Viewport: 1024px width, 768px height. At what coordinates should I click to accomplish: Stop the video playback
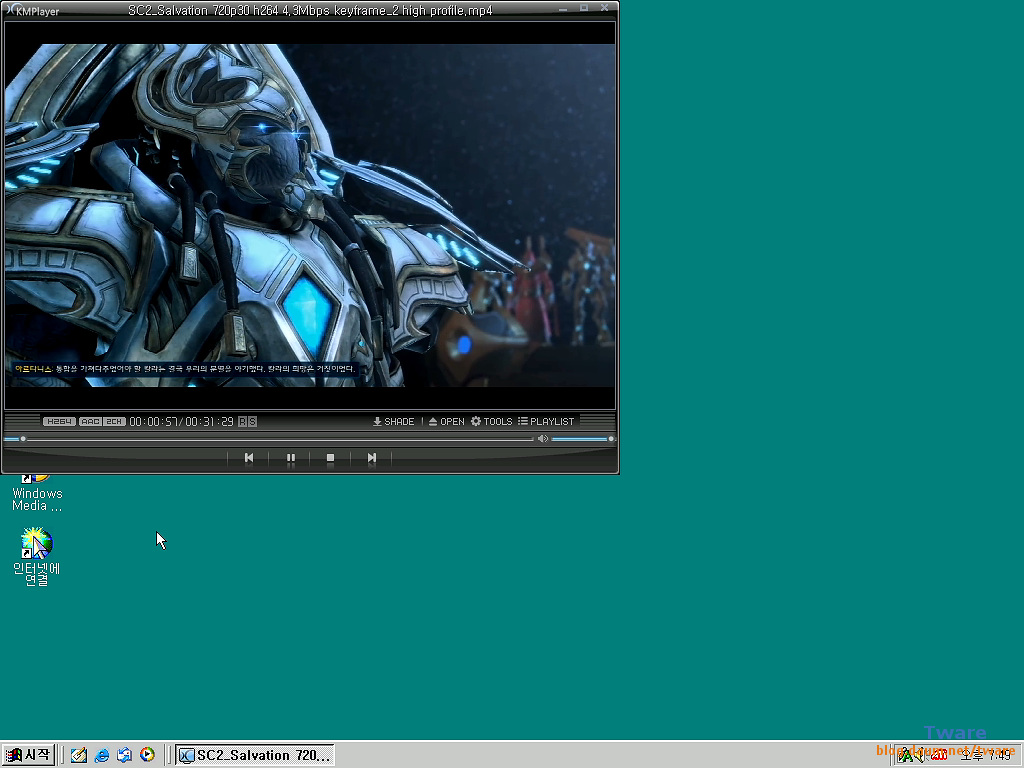click(330, 458)
